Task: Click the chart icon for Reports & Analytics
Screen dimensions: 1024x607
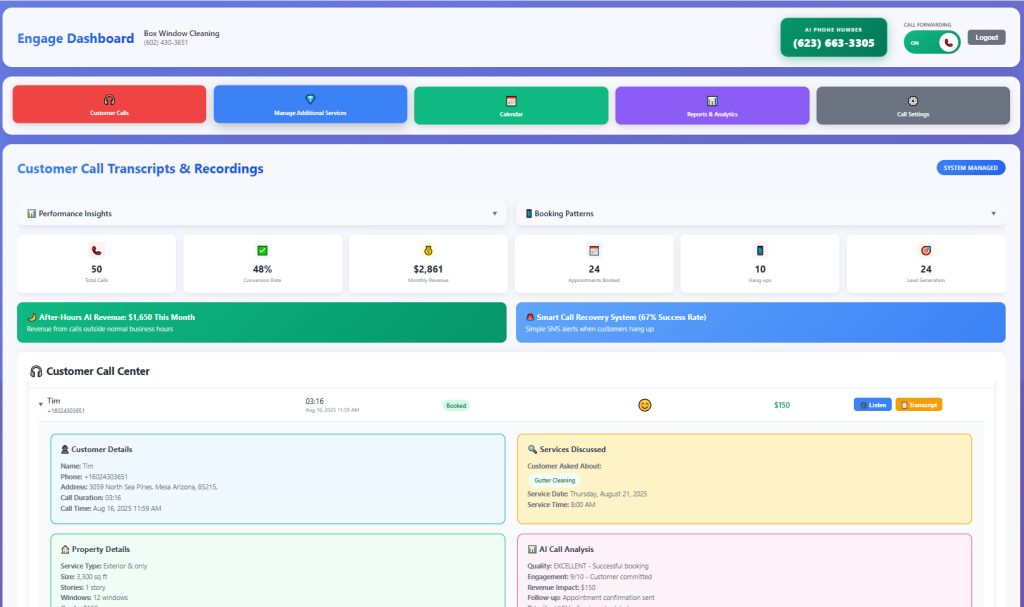Action: [712, 101]
